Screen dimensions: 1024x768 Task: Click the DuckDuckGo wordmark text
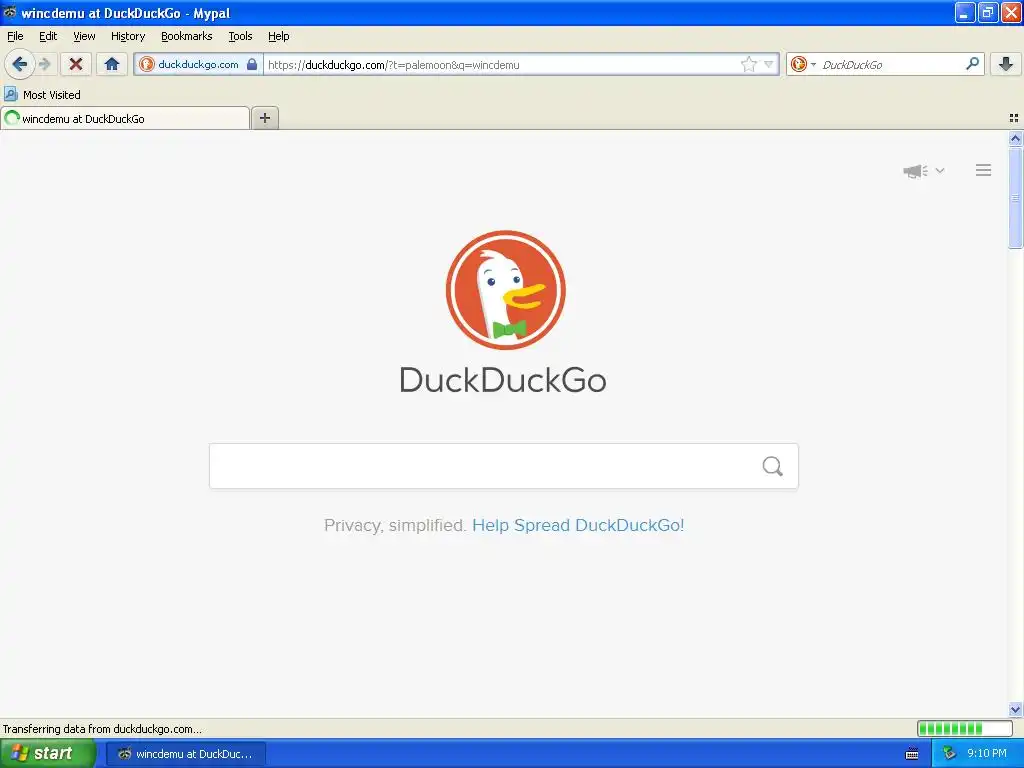[503, 380]
